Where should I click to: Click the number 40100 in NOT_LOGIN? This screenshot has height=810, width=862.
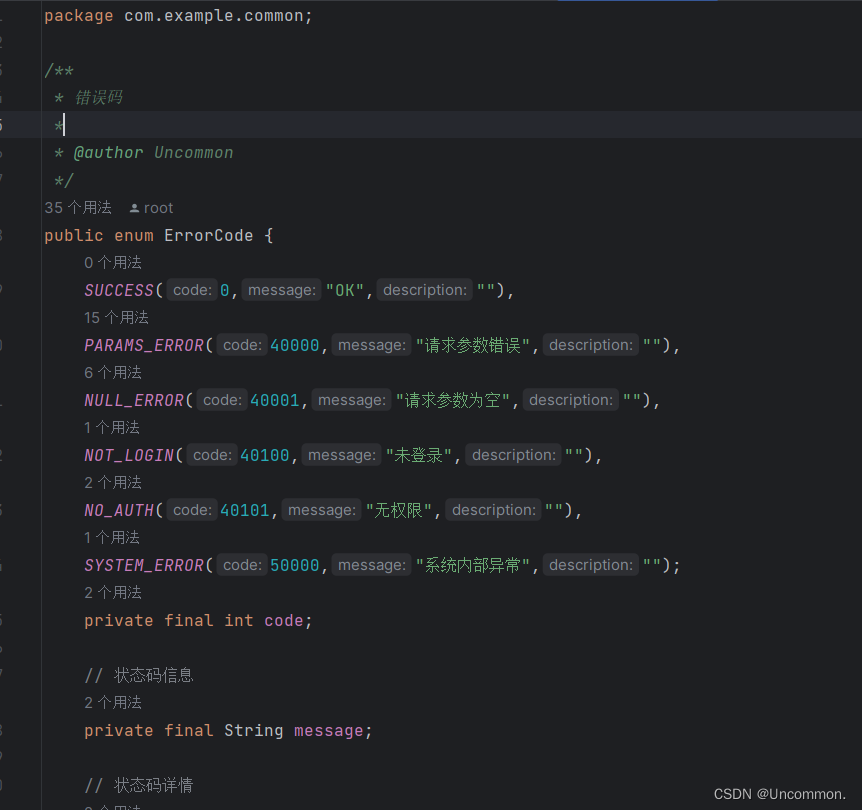click(264, 455)
